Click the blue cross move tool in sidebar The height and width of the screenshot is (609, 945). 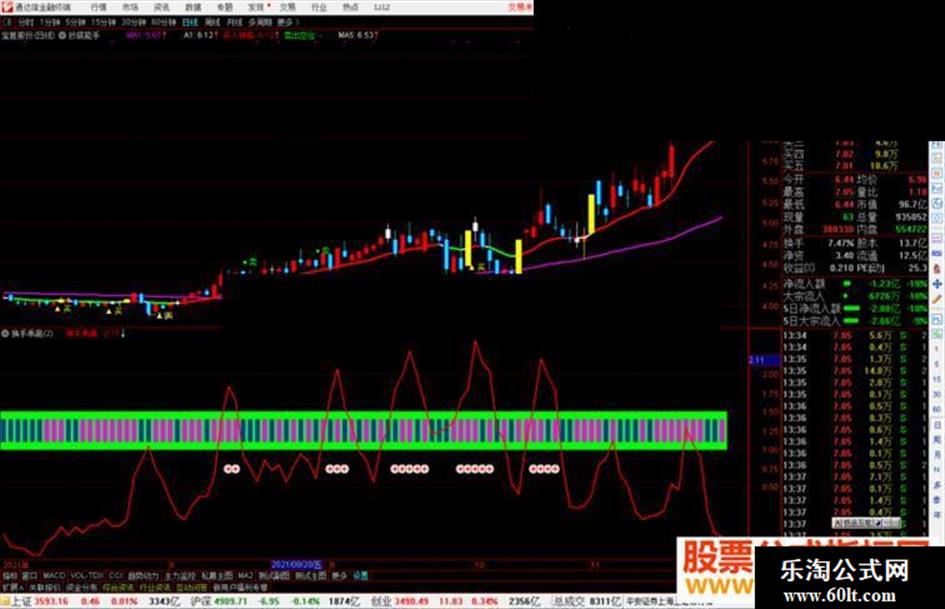click(x=937, y=283)
